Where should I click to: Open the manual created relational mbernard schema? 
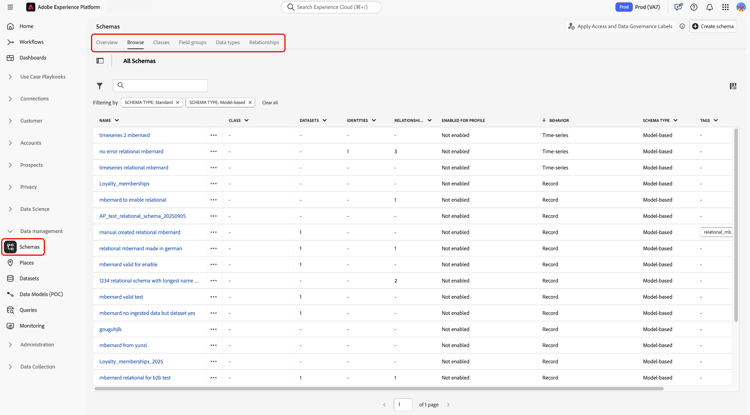click(140, 232)
